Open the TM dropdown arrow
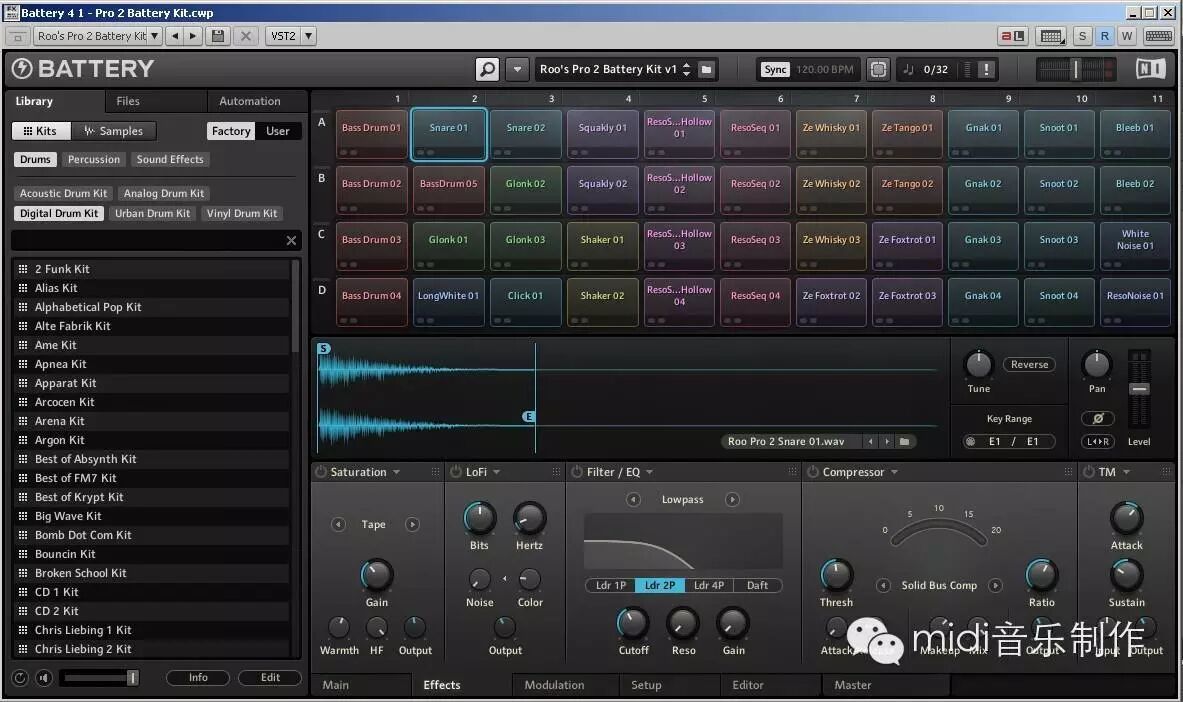1183x702 pixels. coord(1126,473)
